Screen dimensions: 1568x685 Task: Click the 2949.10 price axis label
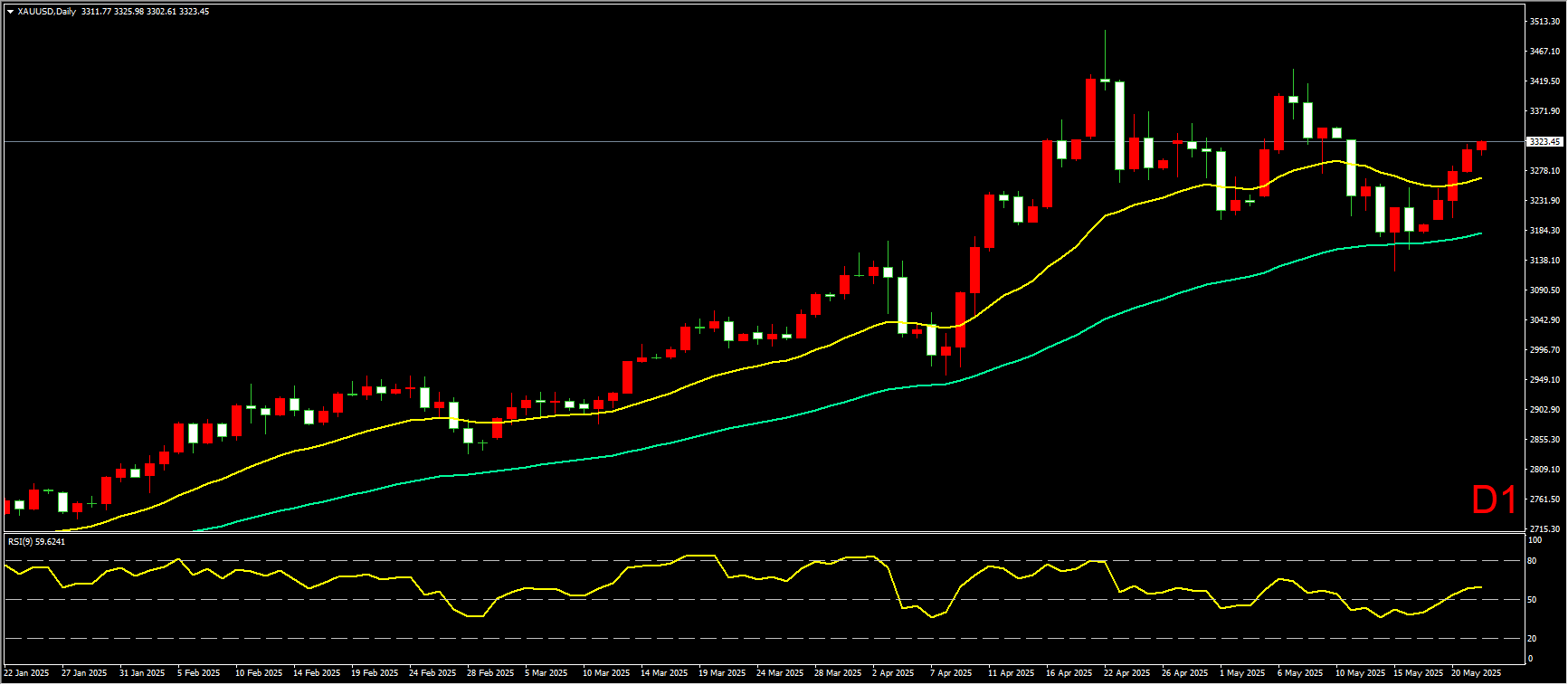(1544, 380)
